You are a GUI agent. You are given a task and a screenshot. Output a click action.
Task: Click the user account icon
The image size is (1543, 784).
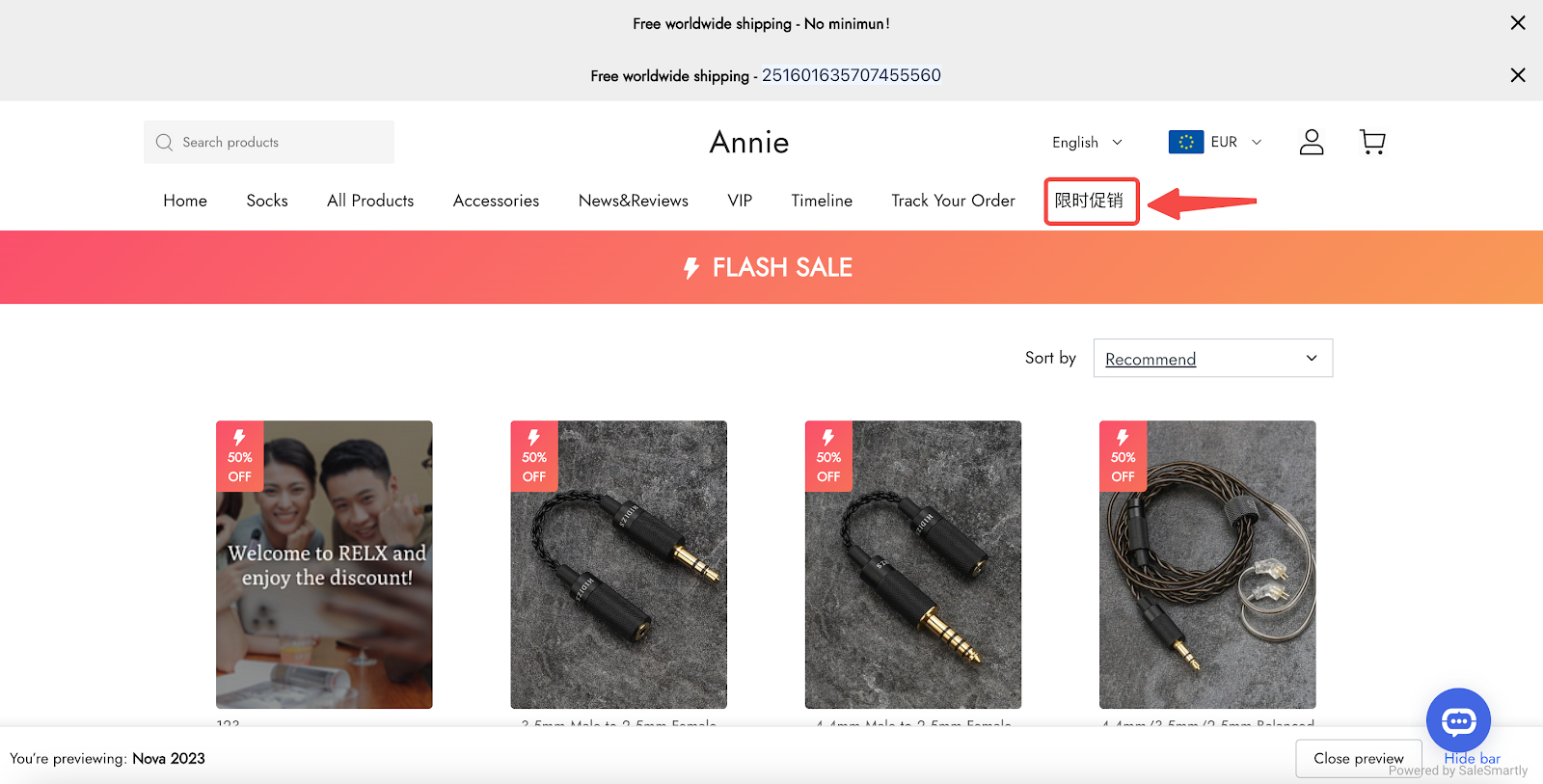1312,142
